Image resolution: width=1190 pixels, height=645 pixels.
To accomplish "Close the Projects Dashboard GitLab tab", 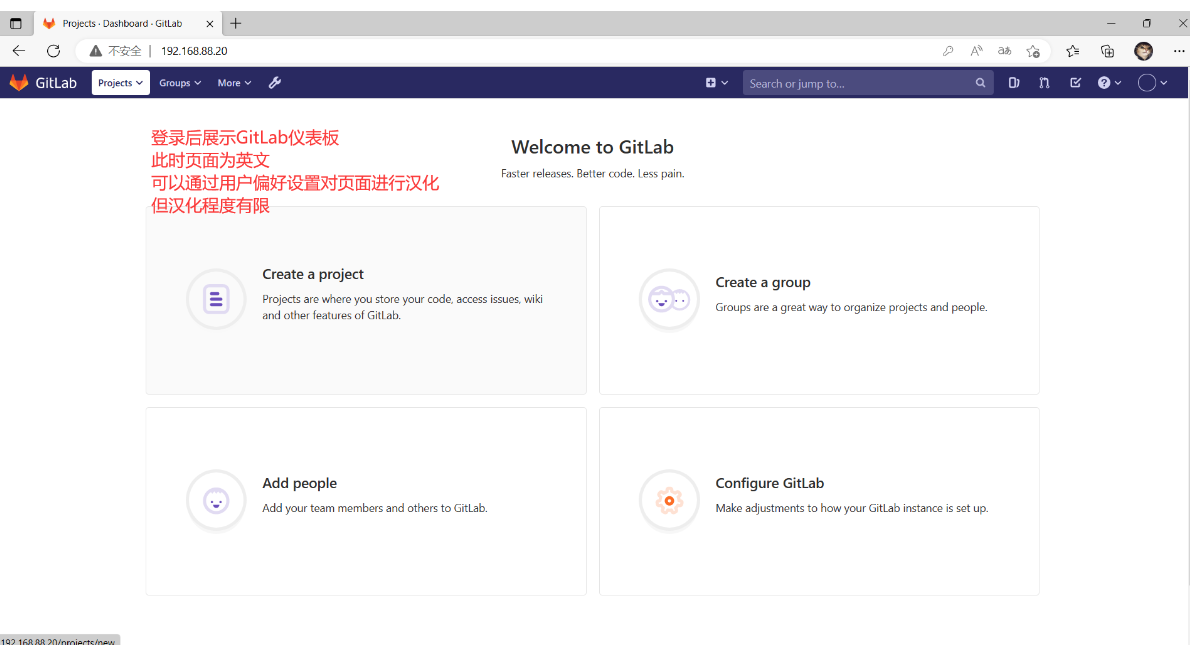I will 210,24.
